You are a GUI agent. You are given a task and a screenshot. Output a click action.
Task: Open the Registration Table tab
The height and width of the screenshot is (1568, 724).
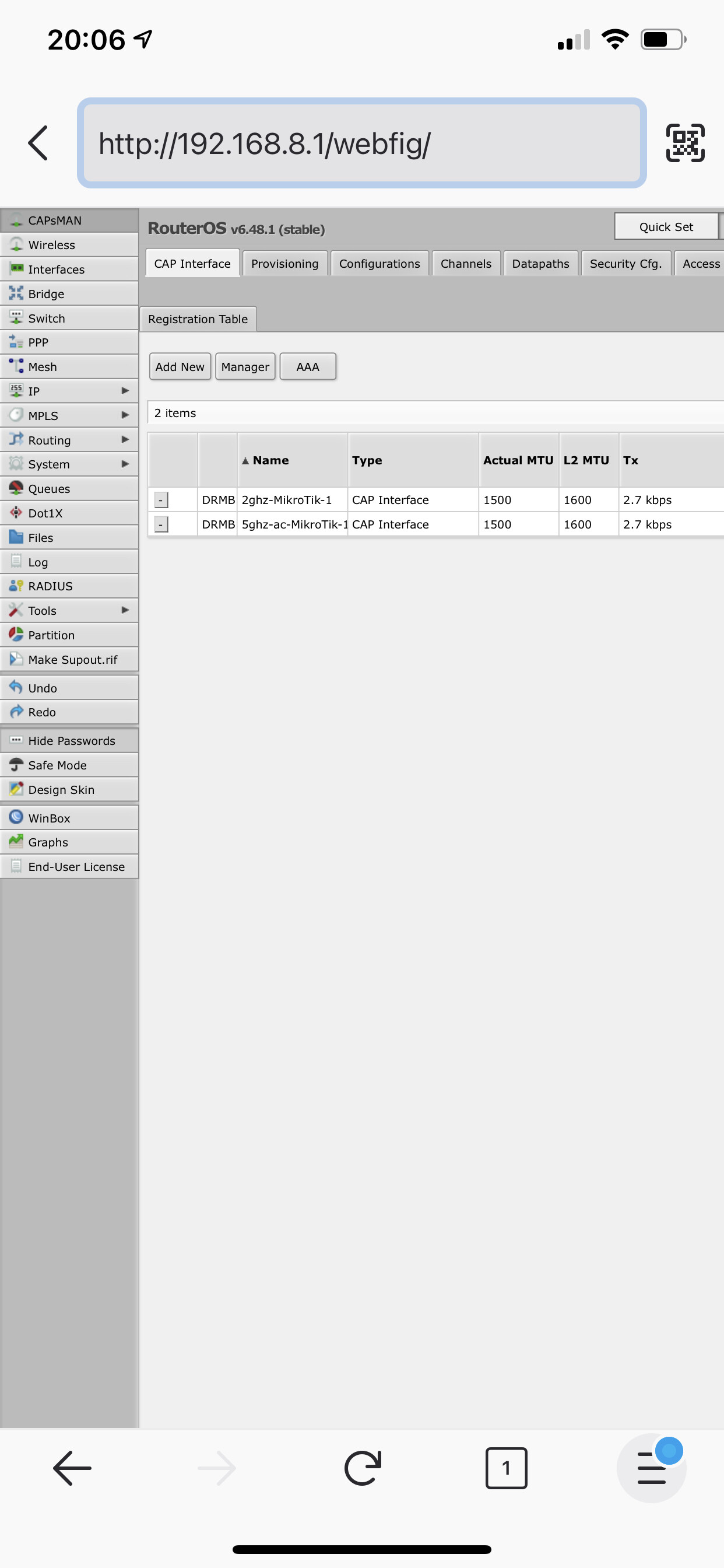pos(198,319)
